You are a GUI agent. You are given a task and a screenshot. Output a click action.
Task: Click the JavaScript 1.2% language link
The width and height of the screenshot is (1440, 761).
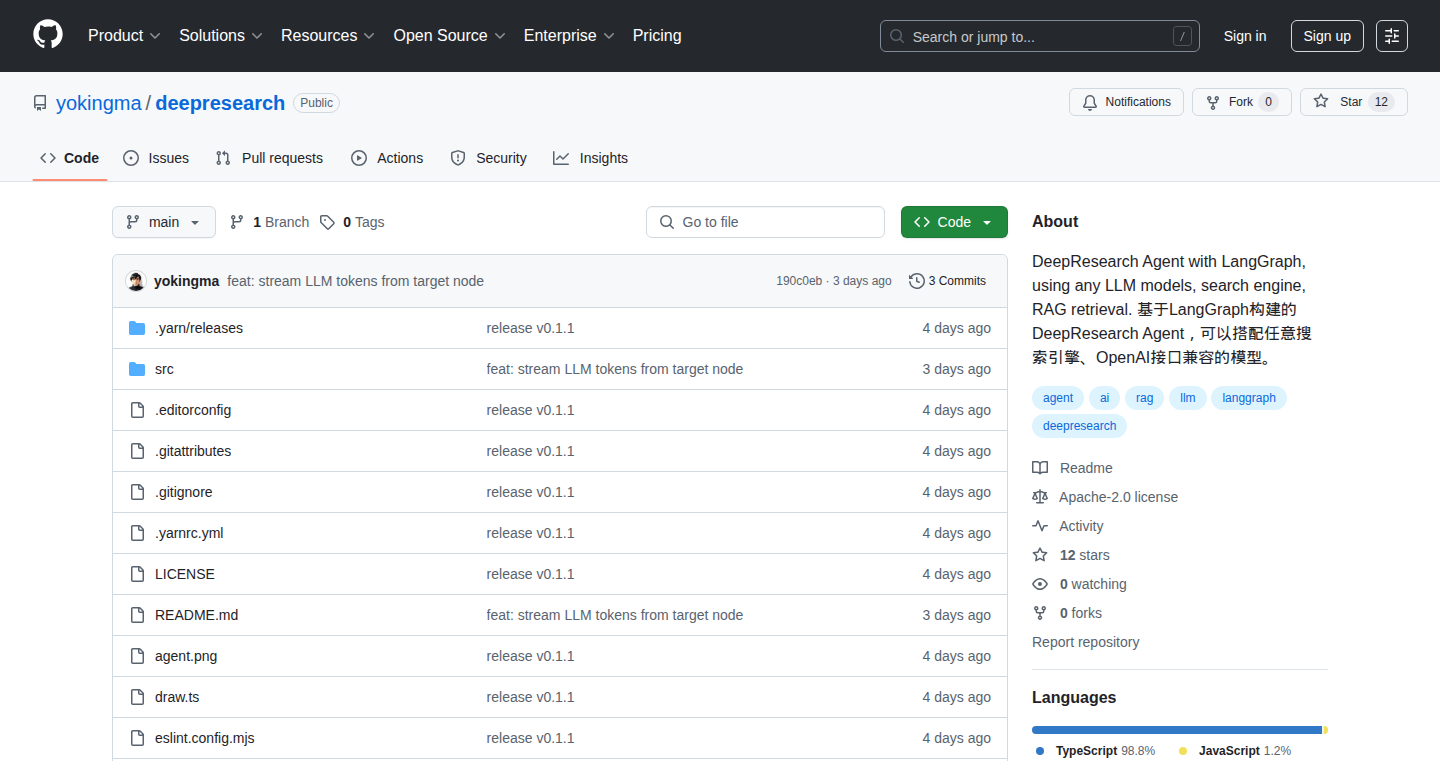[1235, 750]
